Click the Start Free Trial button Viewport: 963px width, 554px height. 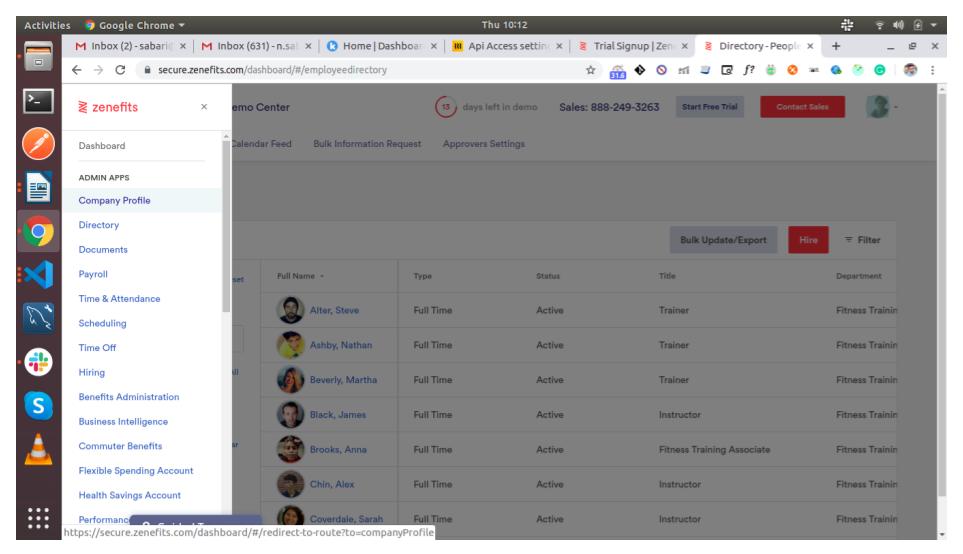click(709, 107)
